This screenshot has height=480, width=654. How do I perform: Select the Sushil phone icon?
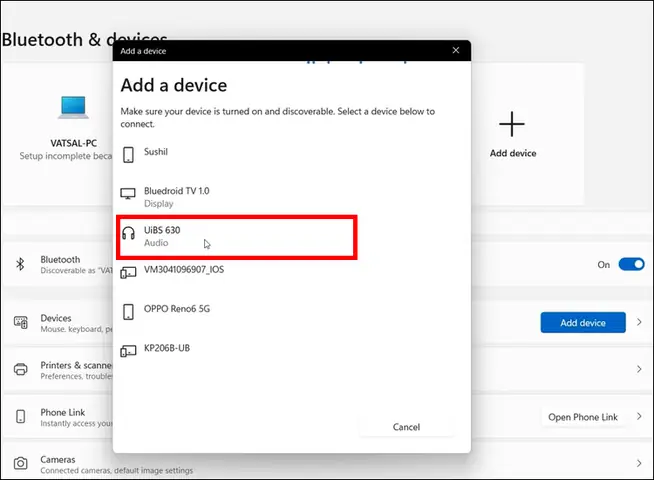point(128,155)
